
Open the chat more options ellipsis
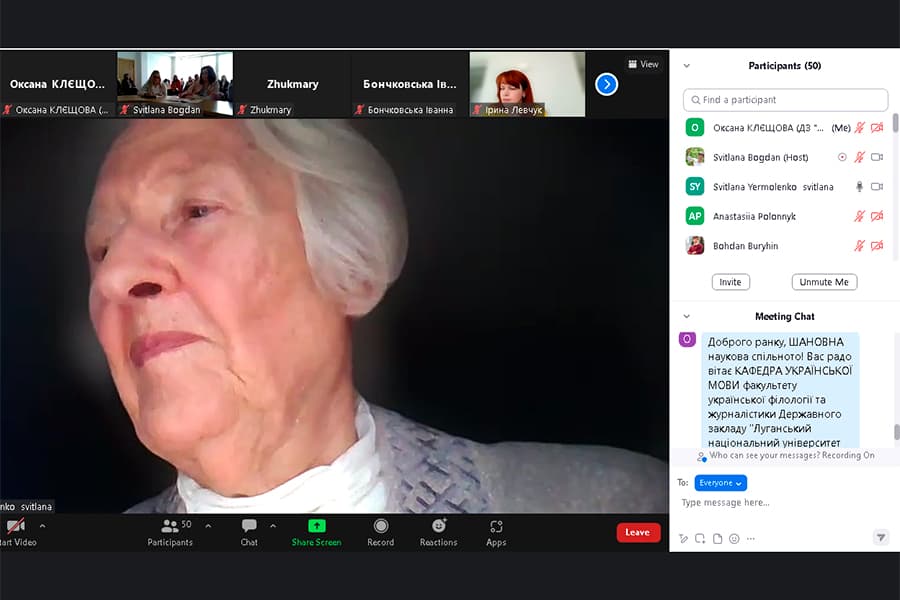(x=751, y=539)
